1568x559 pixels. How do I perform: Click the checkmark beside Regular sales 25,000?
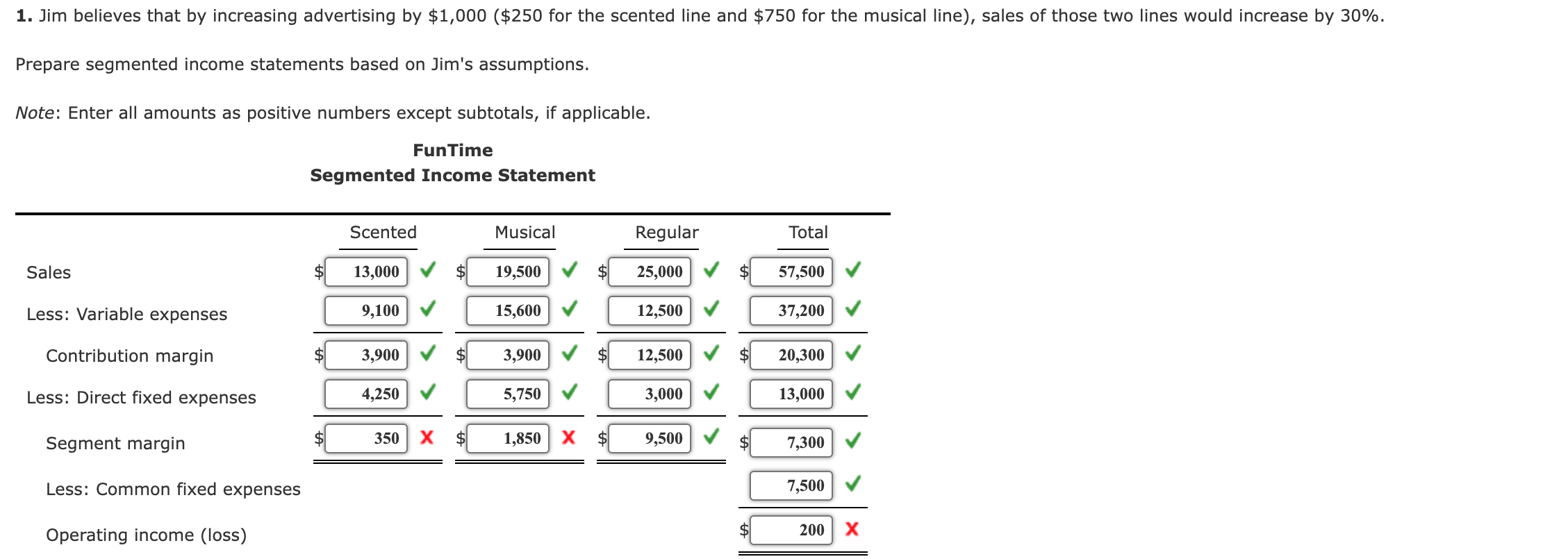(x=711, y=272)
